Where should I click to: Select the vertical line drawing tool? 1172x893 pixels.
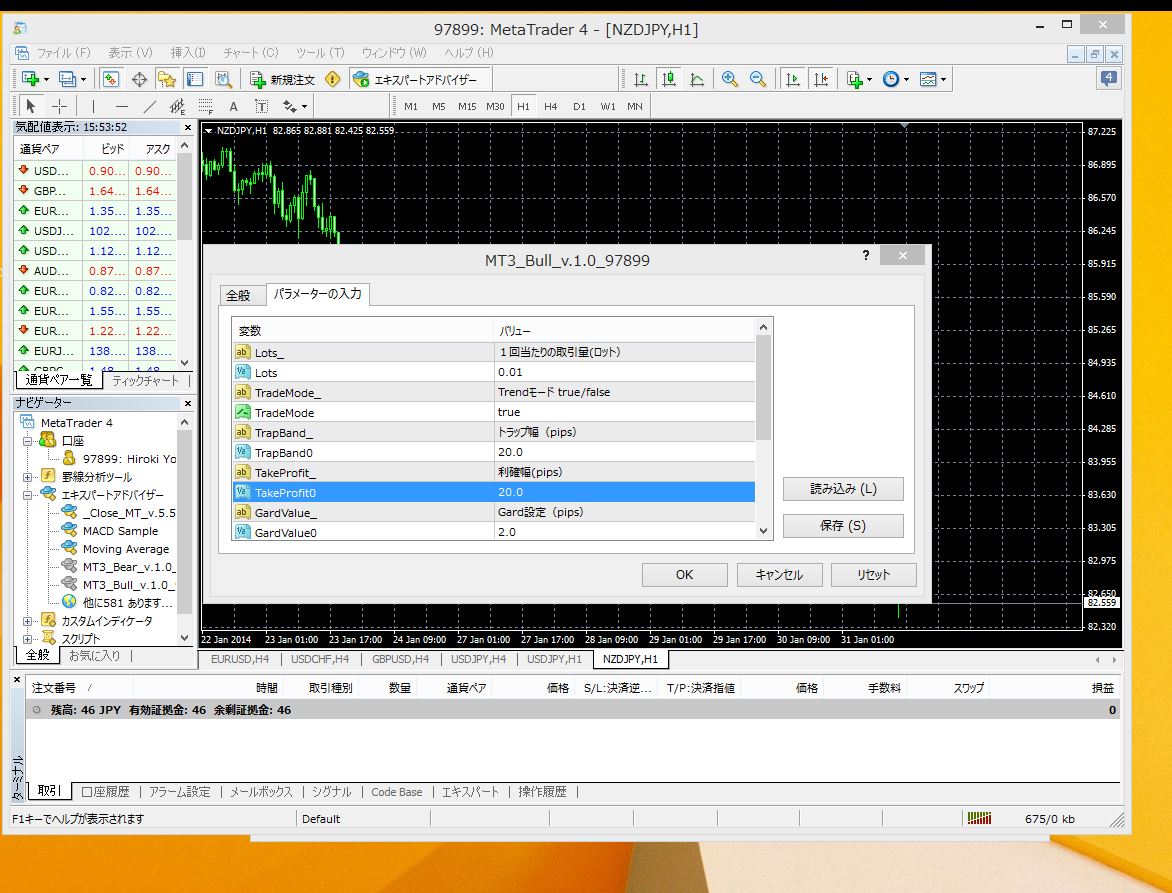tap(93, 106)
